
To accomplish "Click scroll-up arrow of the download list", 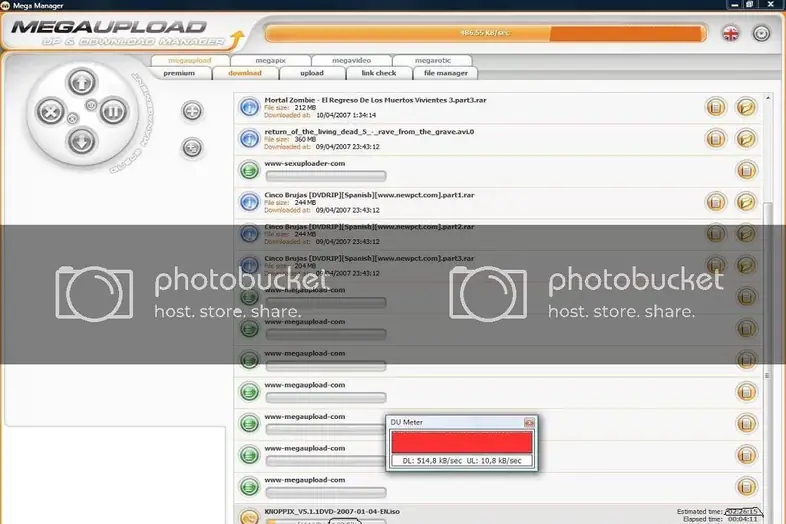I will (x=767, y=97).
